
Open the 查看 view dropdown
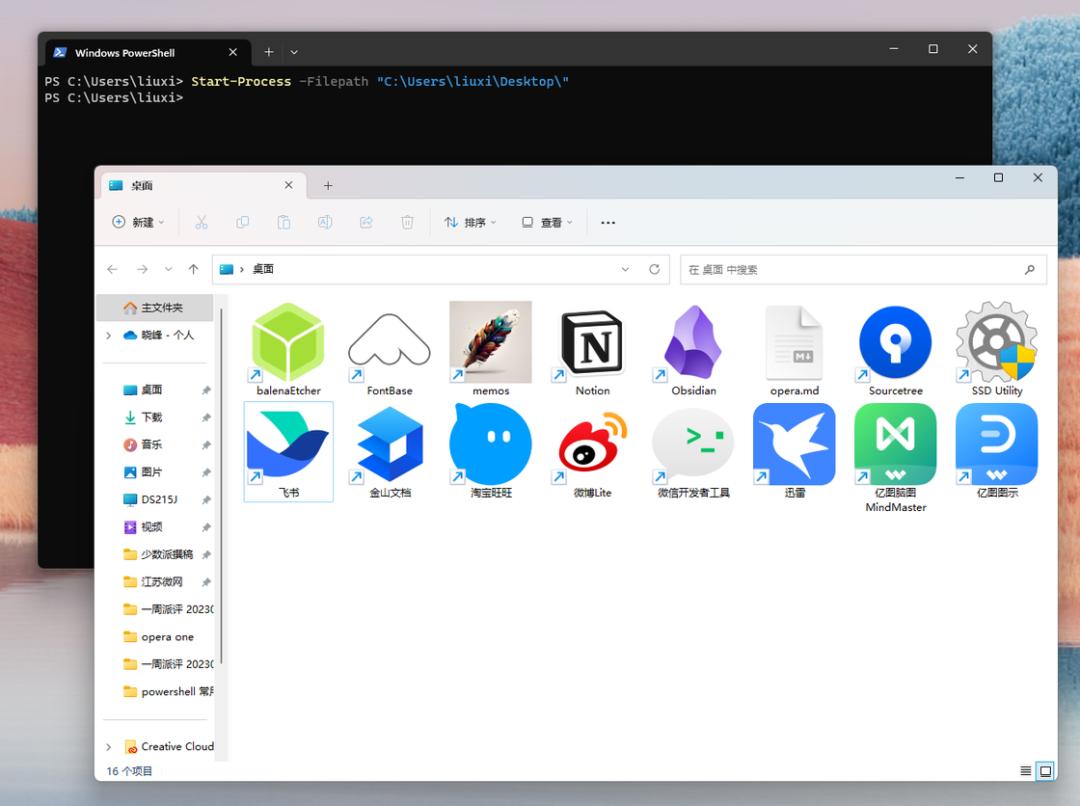tap(547, 222)
